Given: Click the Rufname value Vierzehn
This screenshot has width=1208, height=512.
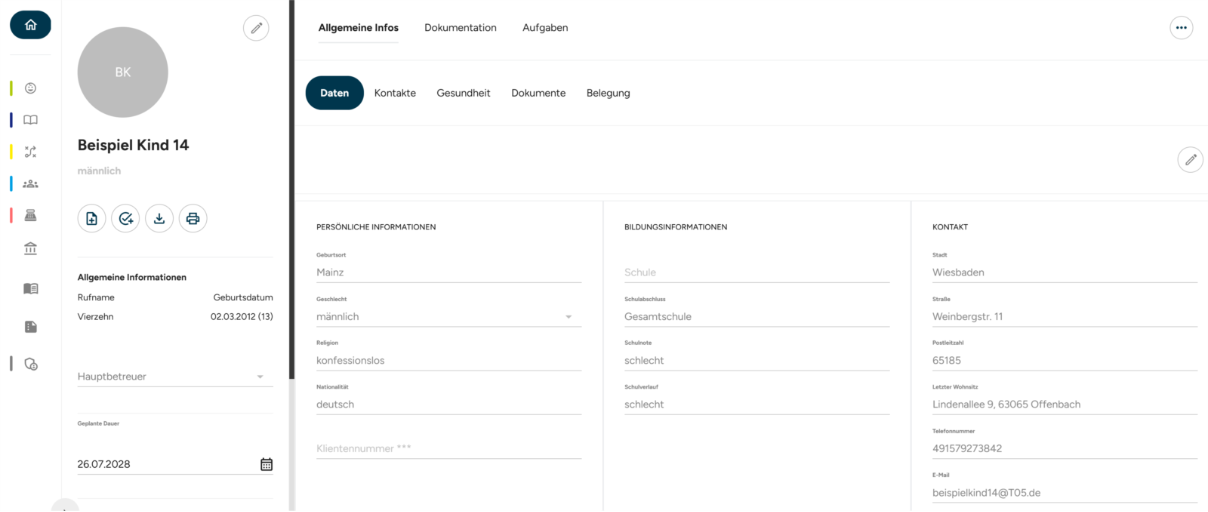Looking at the screenshot, I should (x=97, y=316).
